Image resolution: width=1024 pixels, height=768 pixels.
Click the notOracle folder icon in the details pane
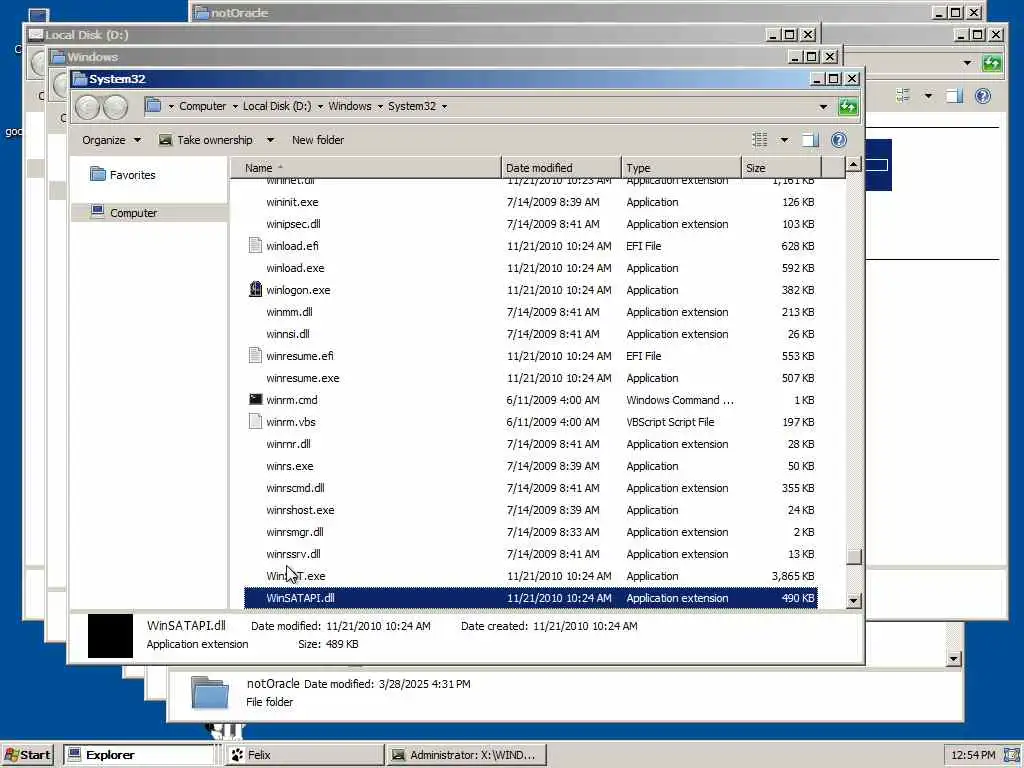(x=210, y=693)
